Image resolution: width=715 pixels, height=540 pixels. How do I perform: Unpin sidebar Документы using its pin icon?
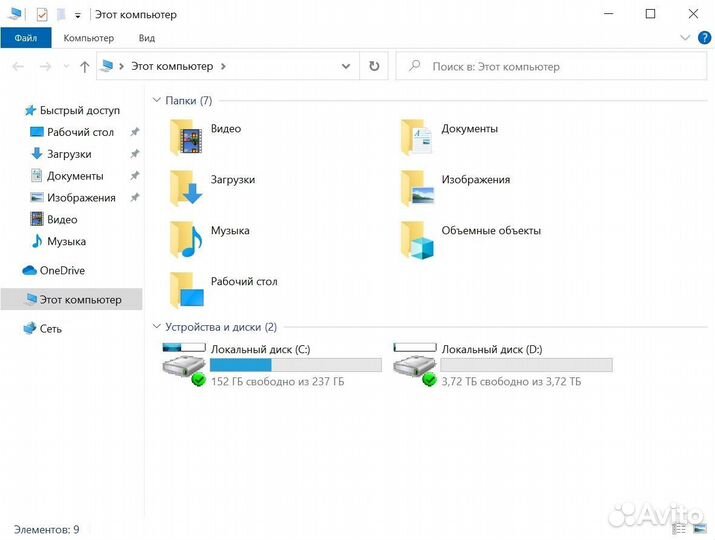[x=135, y=176]
